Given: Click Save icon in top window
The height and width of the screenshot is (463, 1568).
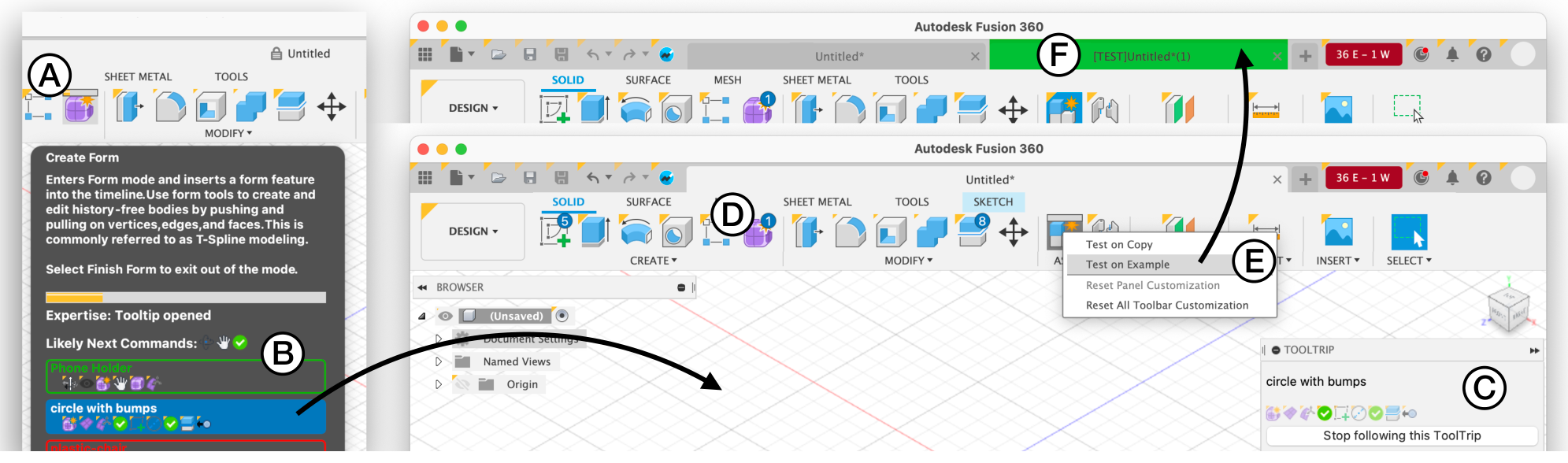Looking at the screenshot, I should tap(530, 54).
